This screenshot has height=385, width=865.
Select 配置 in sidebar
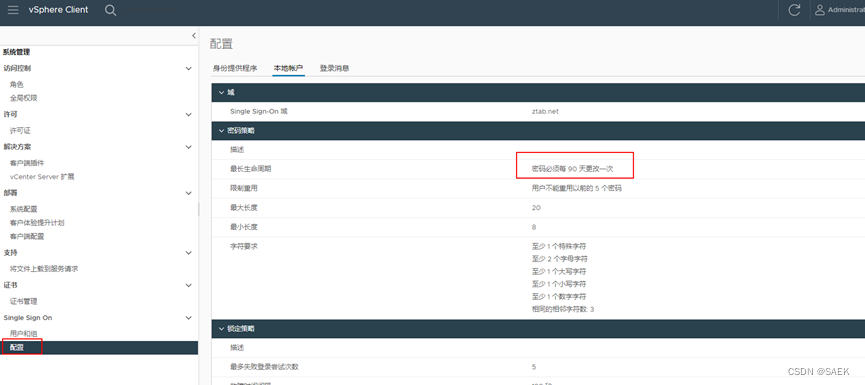click(x=99, y=347)
